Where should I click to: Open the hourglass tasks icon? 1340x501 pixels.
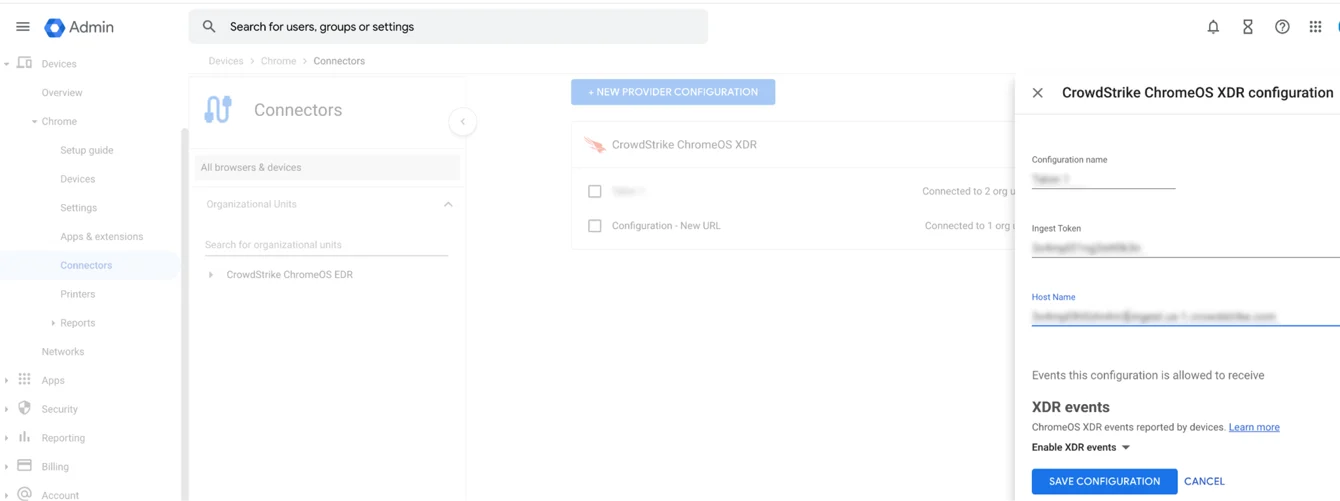coord(1247,27)
